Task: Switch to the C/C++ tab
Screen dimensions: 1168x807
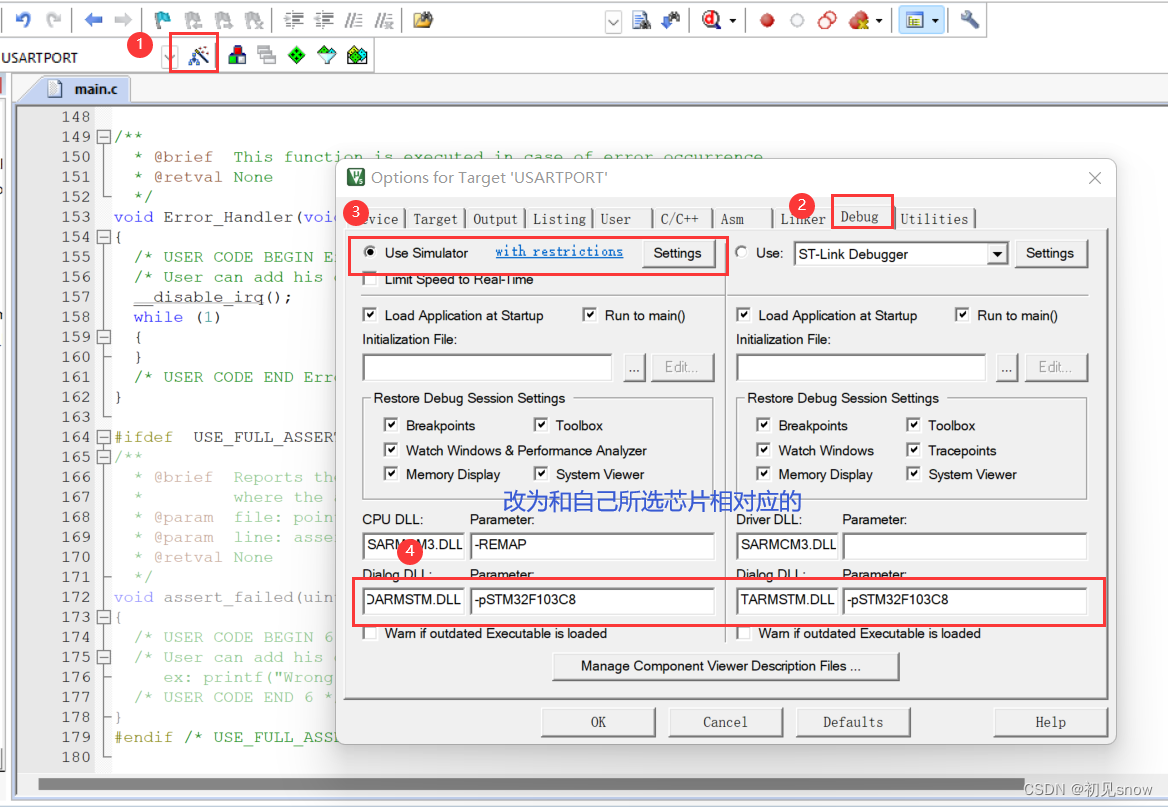Action: click(679, 219)
